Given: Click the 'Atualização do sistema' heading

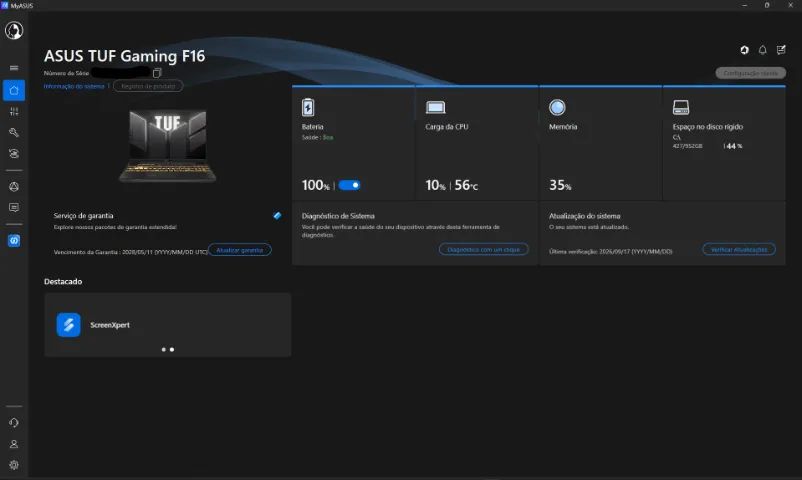Looking at the screenshot, I should tap(585, 216).
